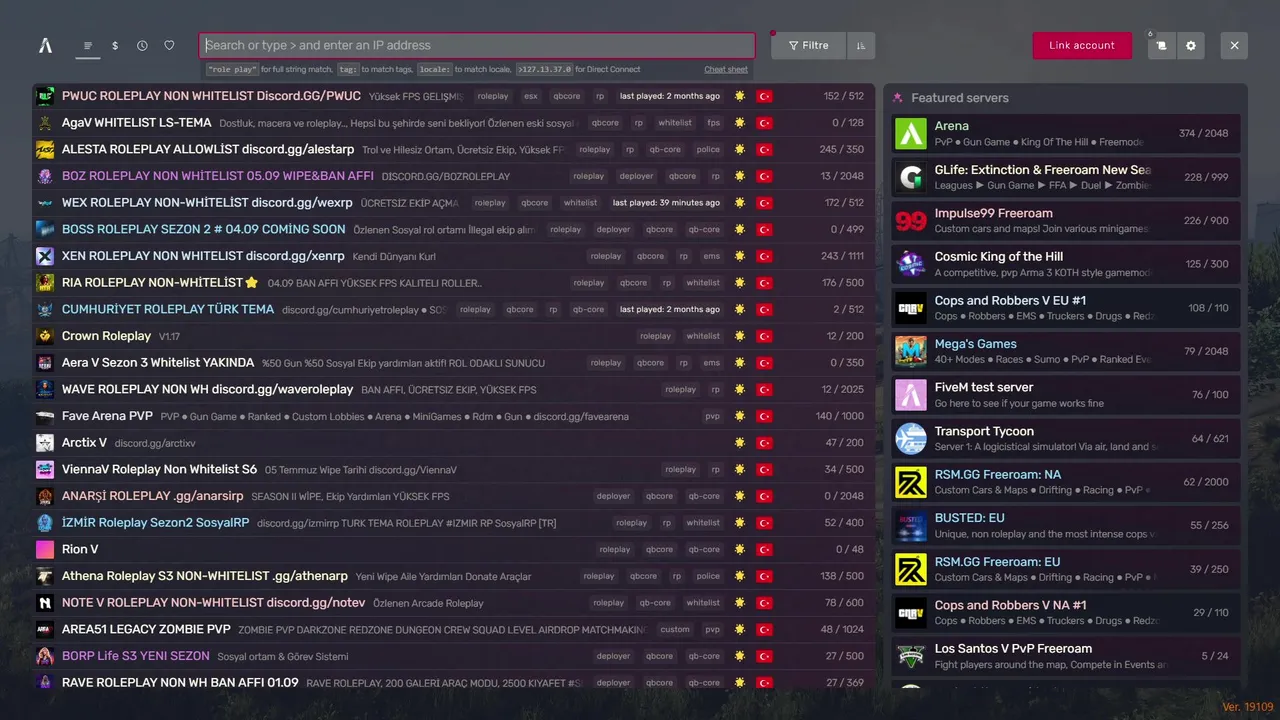Focus the server search input field
This screenshot has width=1280, height=720.
coord(477,45)
